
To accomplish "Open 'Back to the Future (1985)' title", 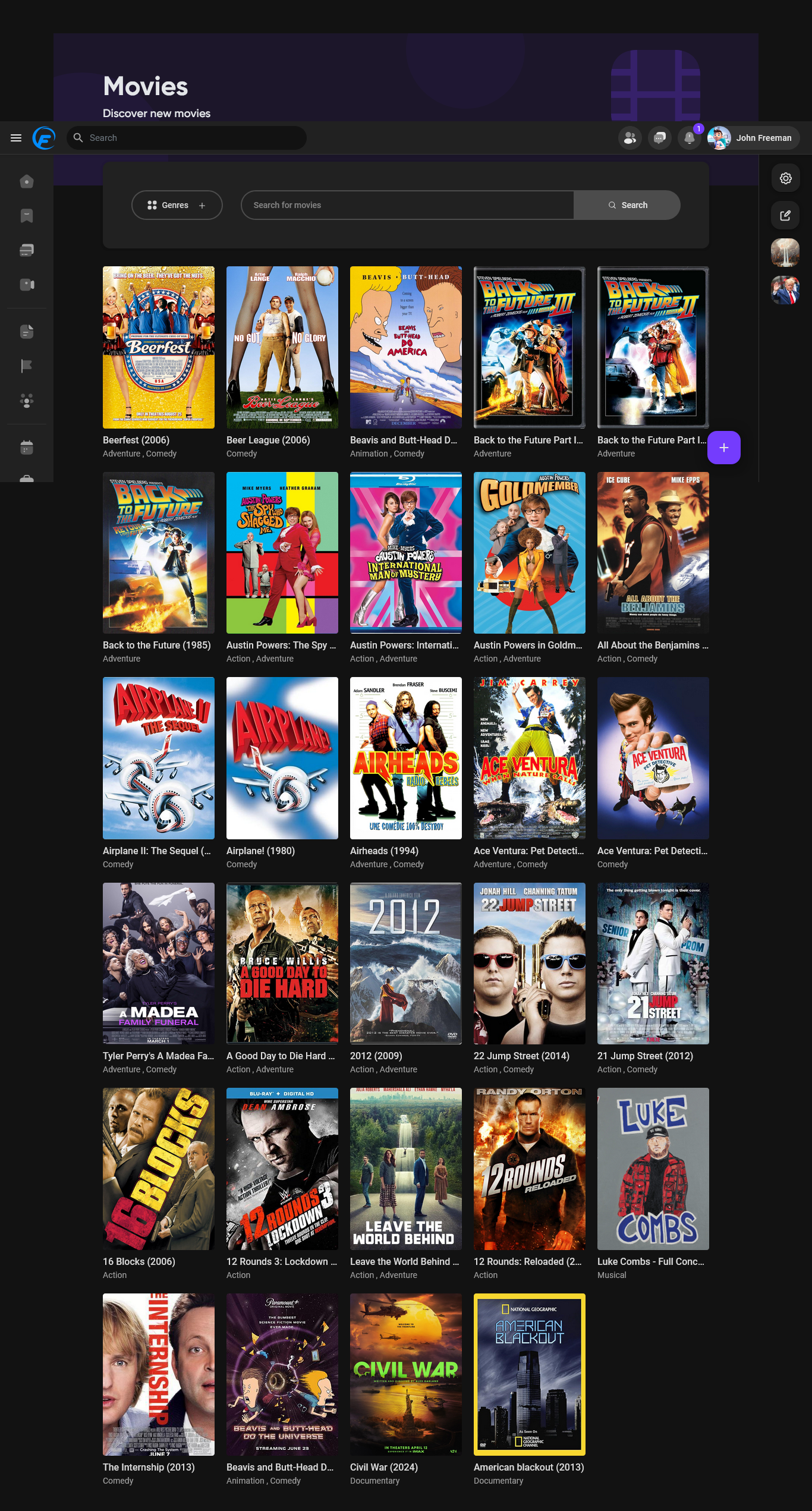I will pos(157,646).
